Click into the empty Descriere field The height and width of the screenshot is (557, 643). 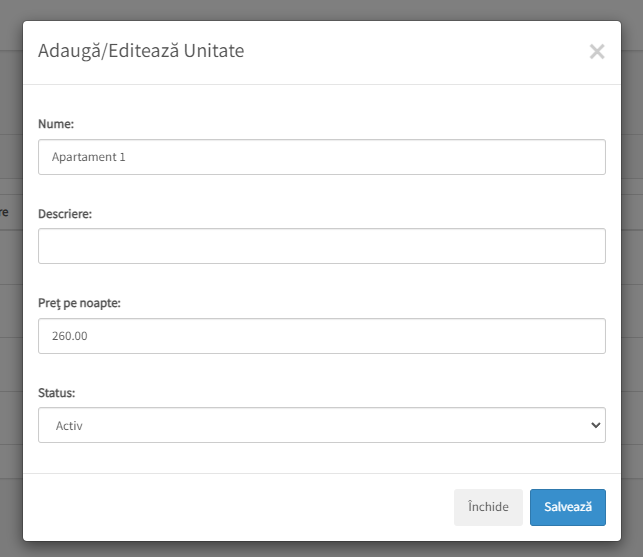click(x=322, y=246)
